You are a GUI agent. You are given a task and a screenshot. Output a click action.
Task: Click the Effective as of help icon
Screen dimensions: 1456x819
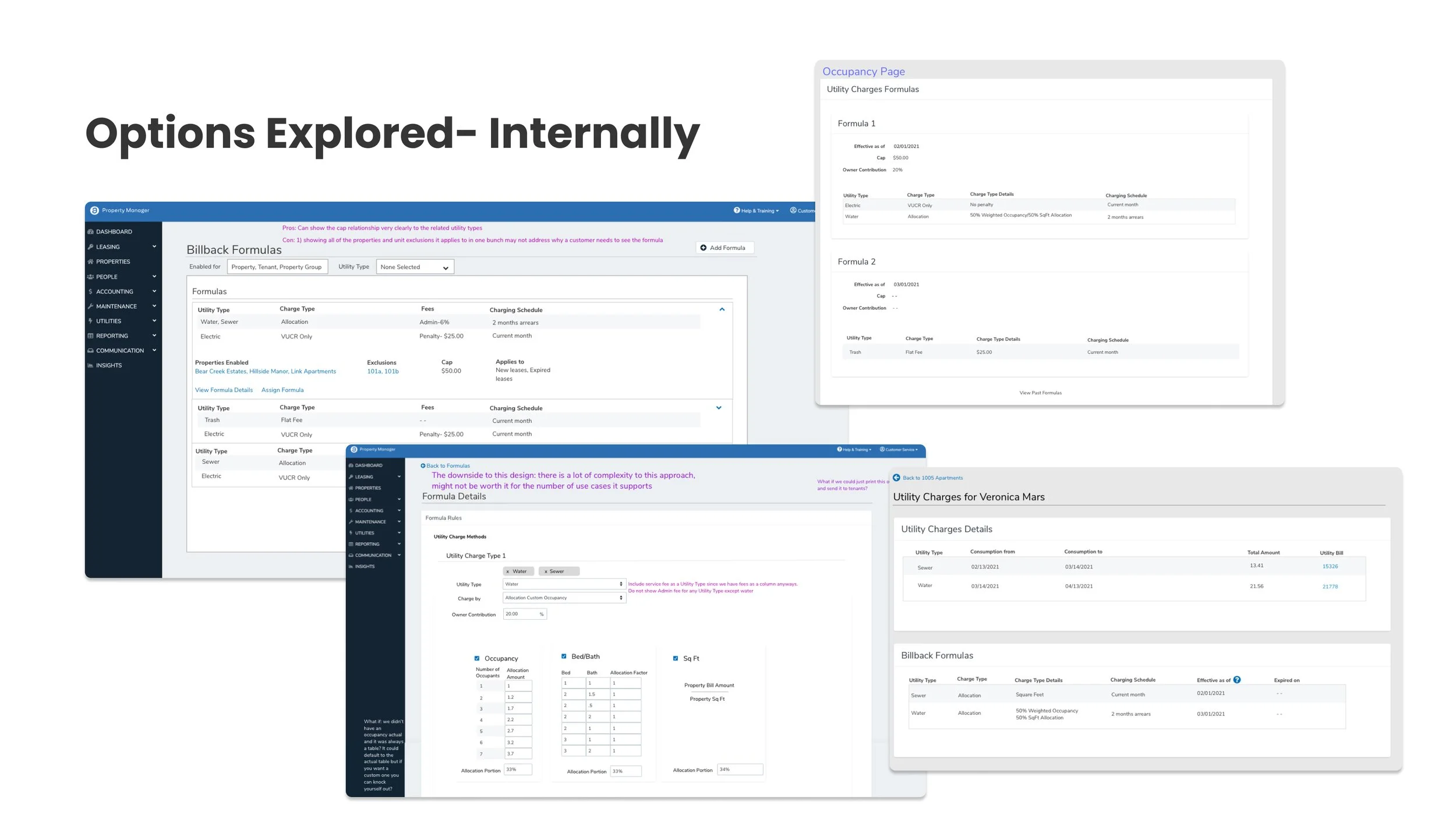tap(1237, 680)
